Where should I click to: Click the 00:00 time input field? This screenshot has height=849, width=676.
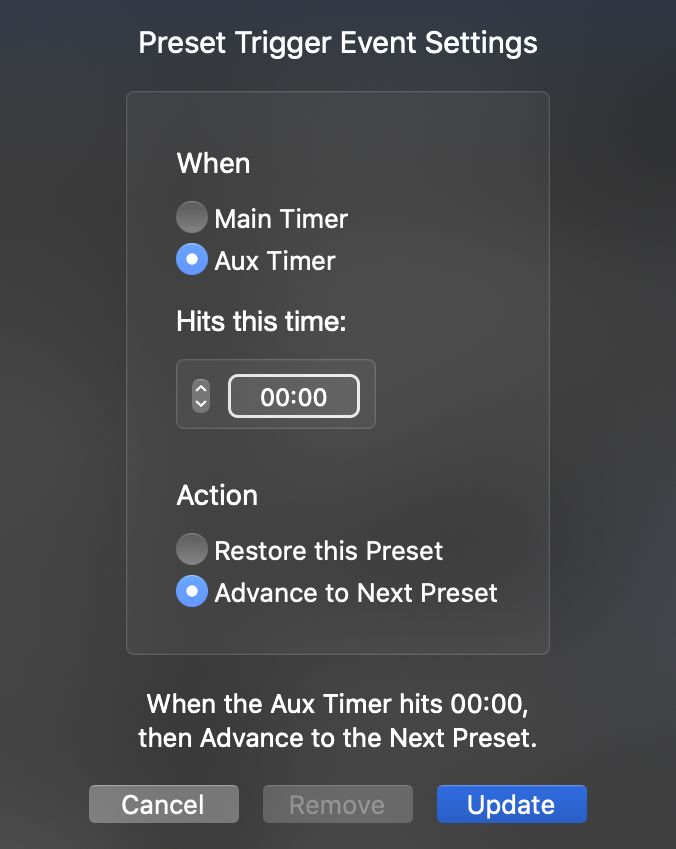pos(293,397)
